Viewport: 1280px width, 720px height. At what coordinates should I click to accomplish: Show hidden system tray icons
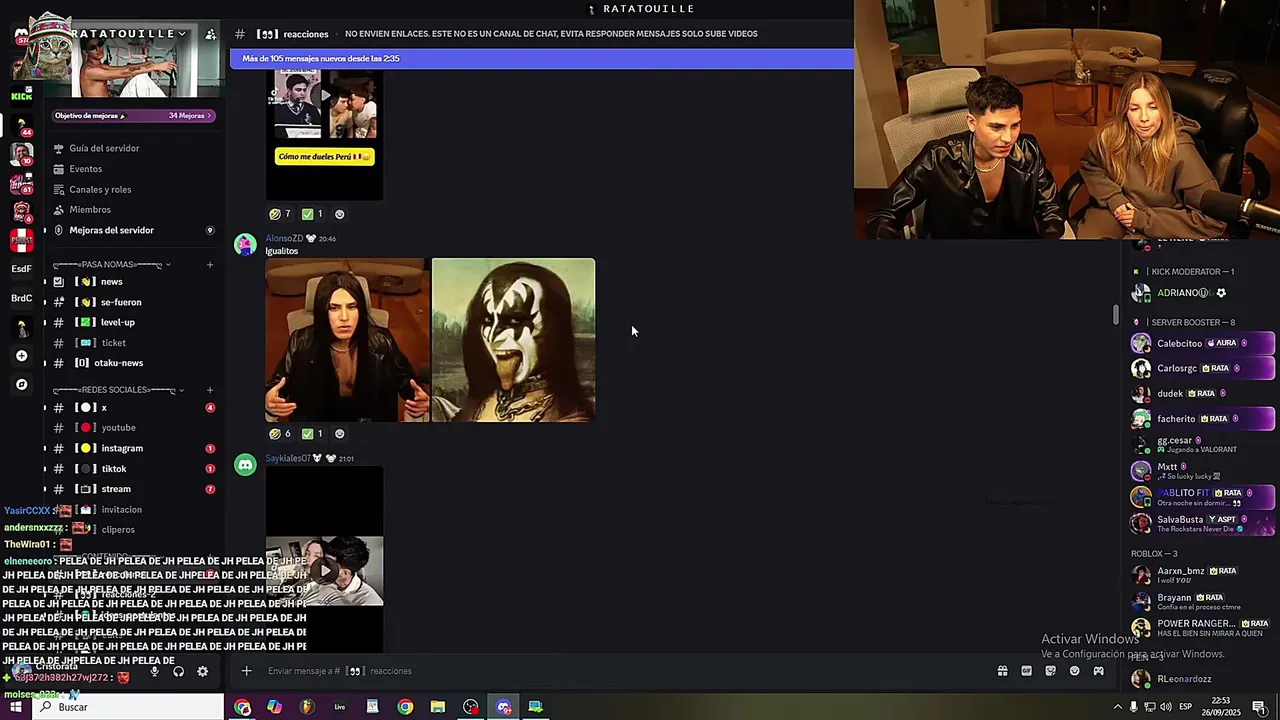click(1117, 707)
